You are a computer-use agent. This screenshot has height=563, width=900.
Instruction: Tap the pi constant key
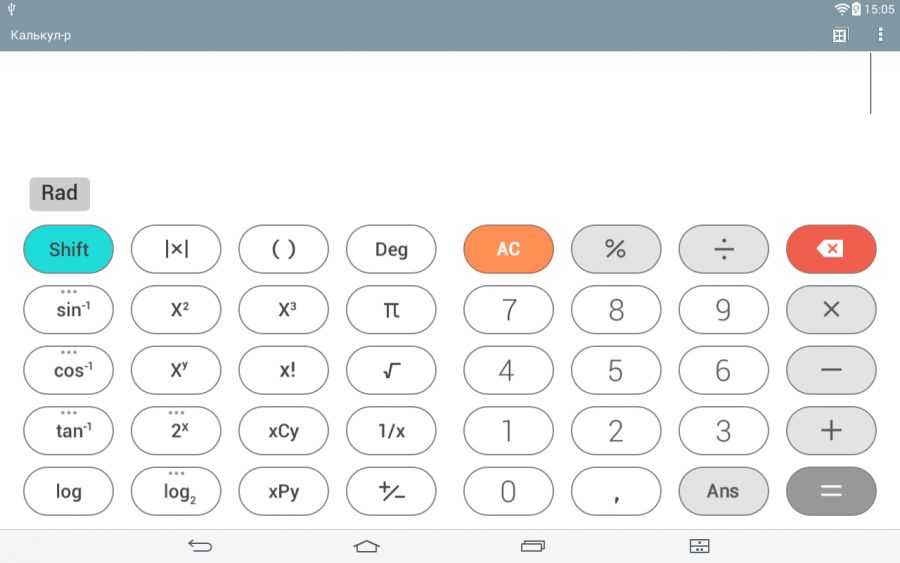click(391, 310)
